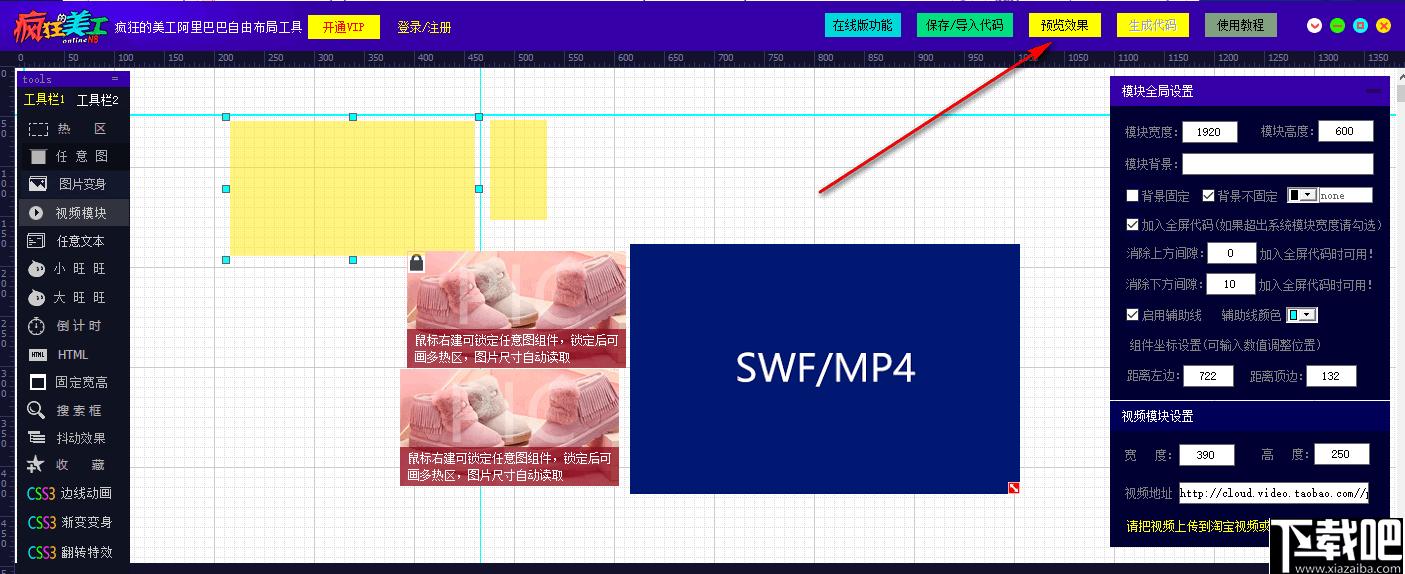
Task: Click the red resize handle on video block
Action: (1013, 487)
